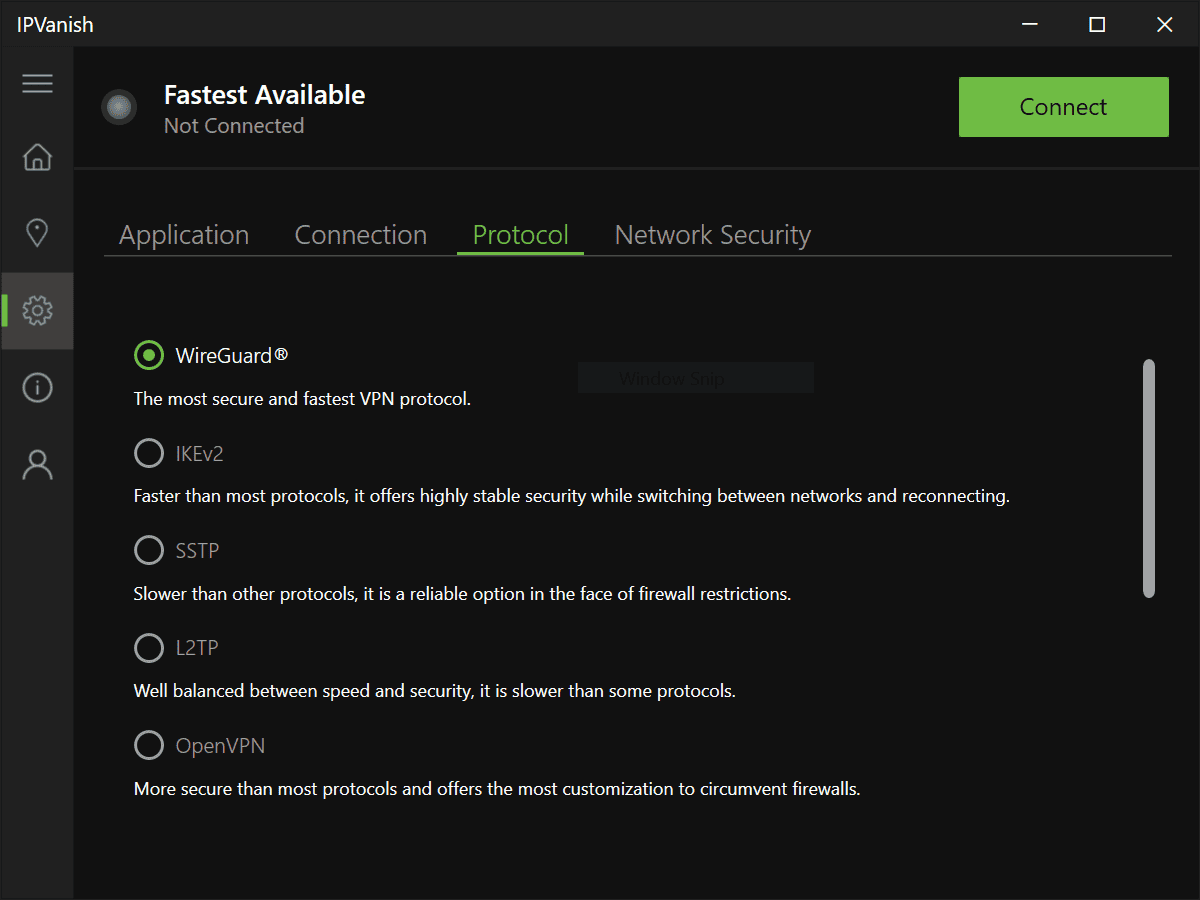Screen dimensions: 1200x900
Task: Click the 'Slower than other protocols' description
Action: (x=462, y=594)
